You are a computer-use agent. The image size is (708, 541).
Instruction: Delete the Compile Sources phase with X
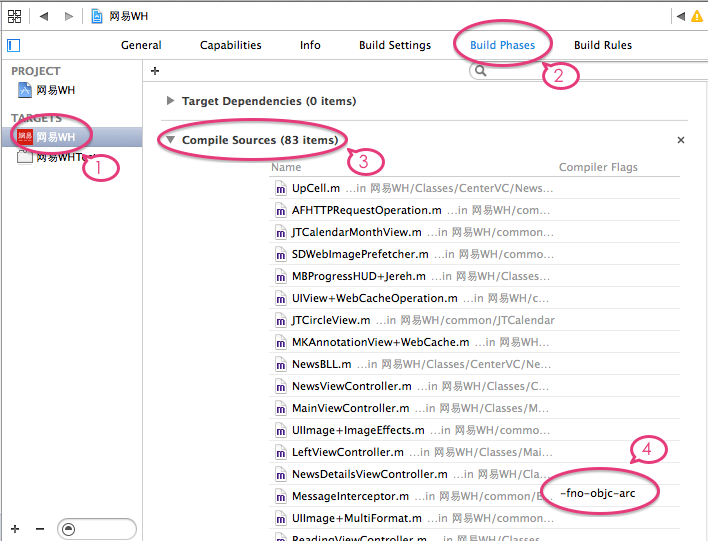pos(681,140)
